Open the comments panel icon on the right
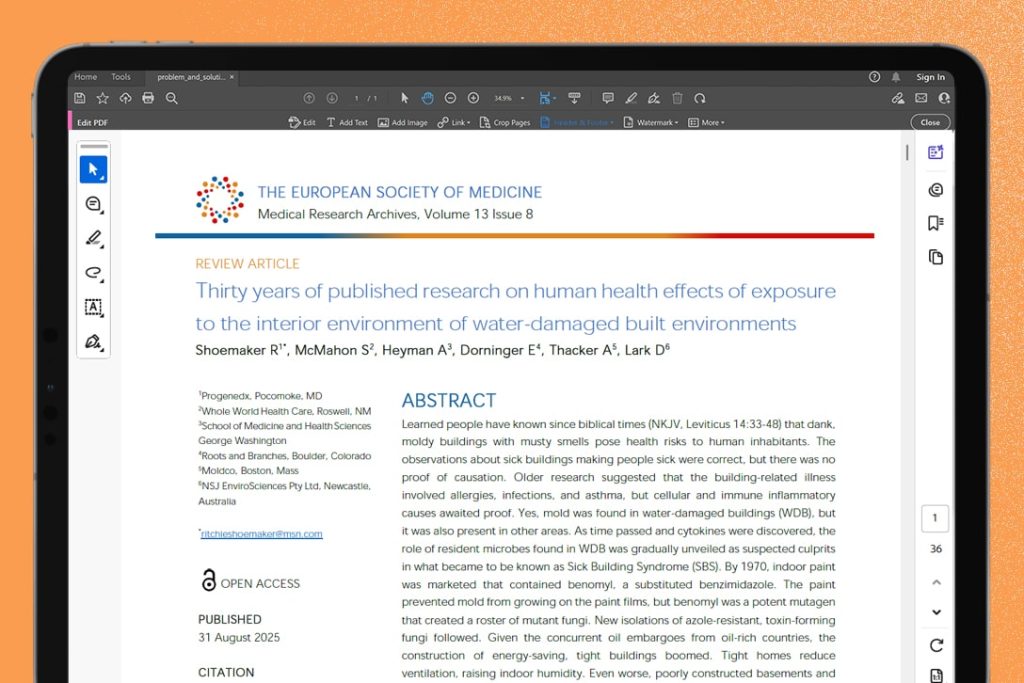The image size is (1024, 683). pos(935,189)
